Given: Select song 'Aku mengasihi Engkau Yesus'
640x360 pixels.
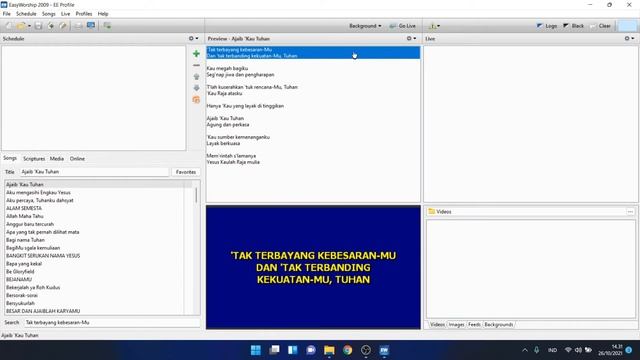Looking at the screenshot, I should 38,192.
